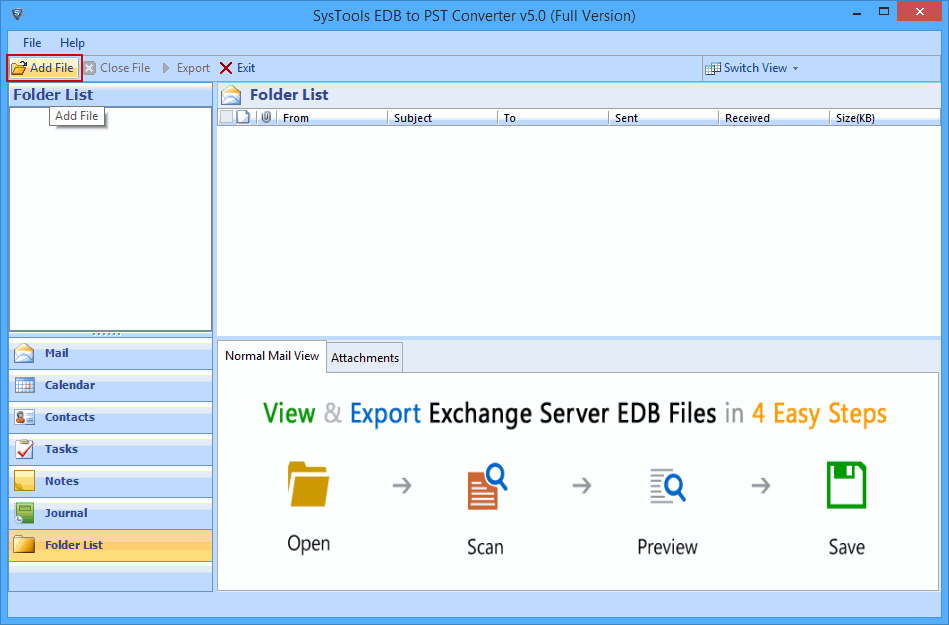Screen dimensions: 949x625
Task: Click the Exit toolbar button
Action: 237,68
